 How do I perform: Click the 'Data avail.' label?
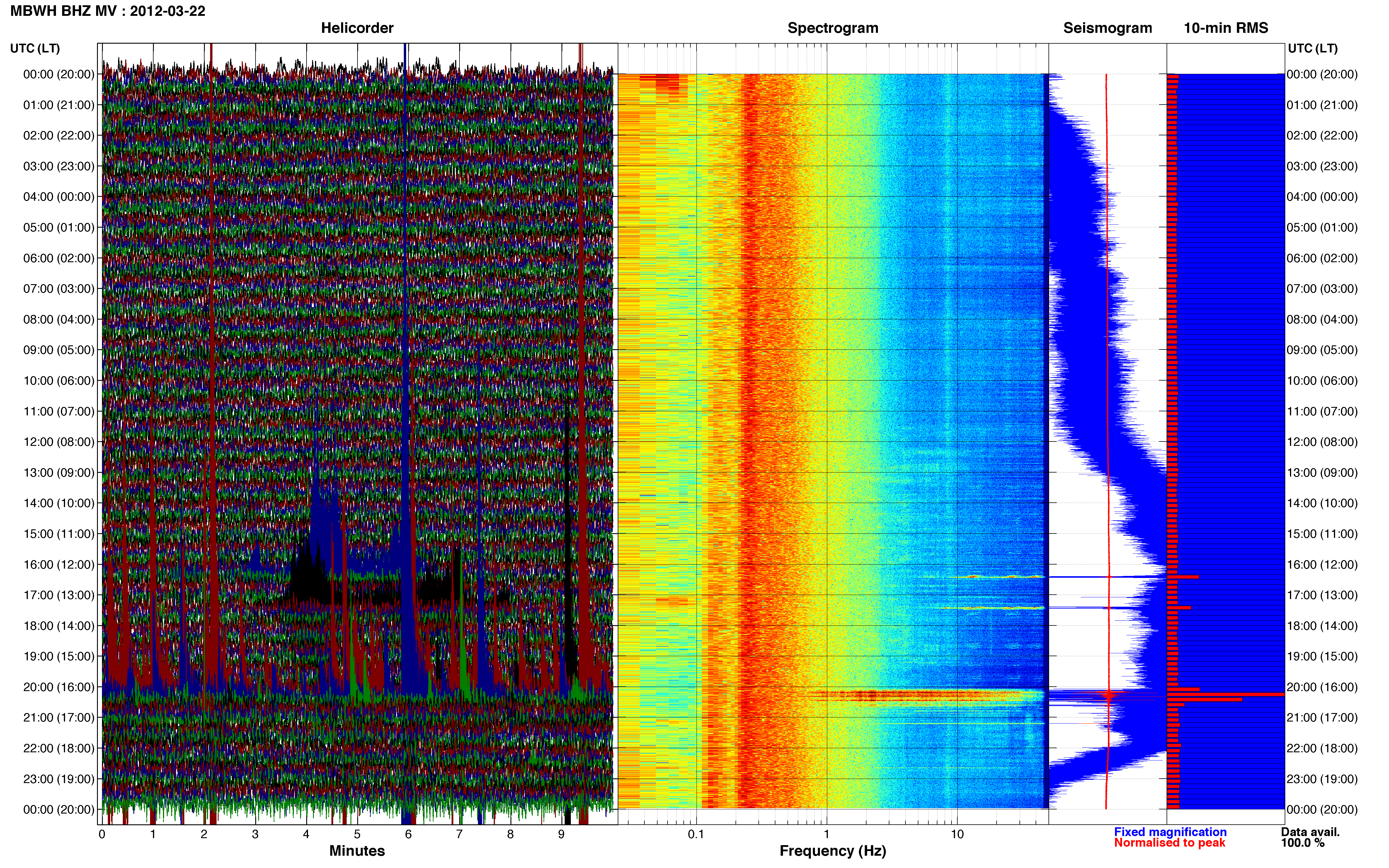point(1310,832)
